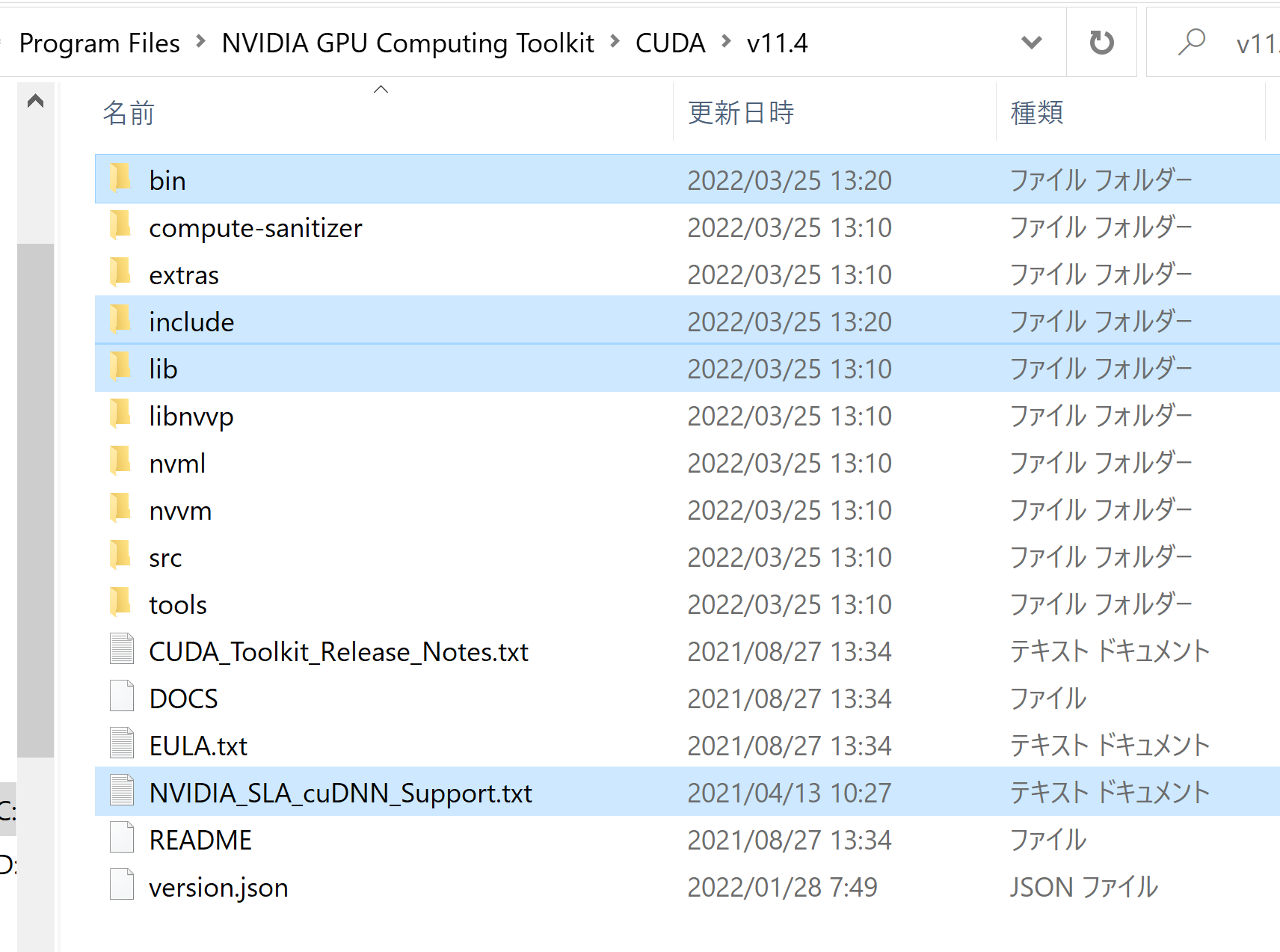Click the bin folder date 2022/03/25 13:20
This screenshot has width=1280, height=952.
point(790,181)
